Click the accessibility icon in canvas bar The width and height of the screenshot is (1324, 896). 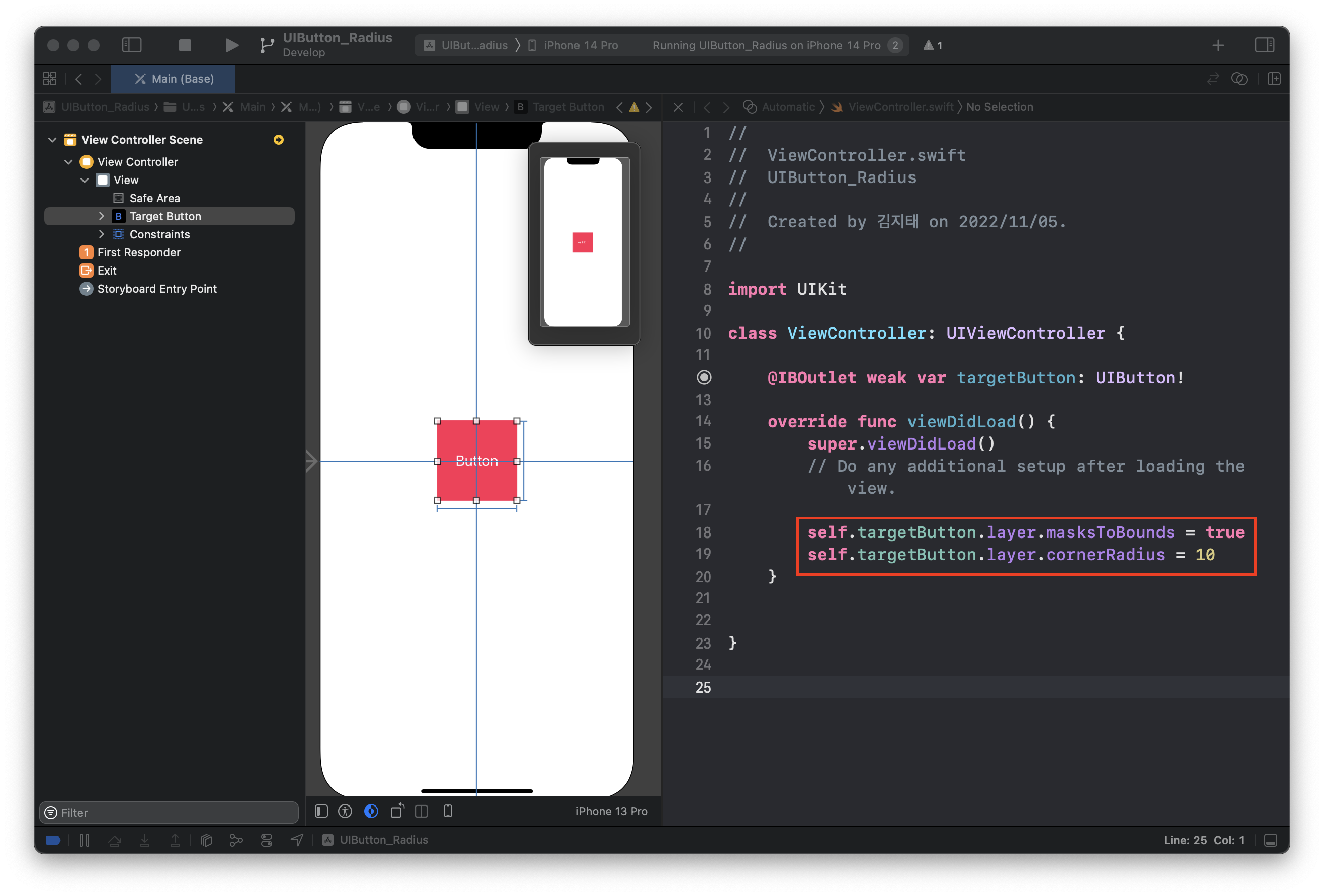coord(345,811)
